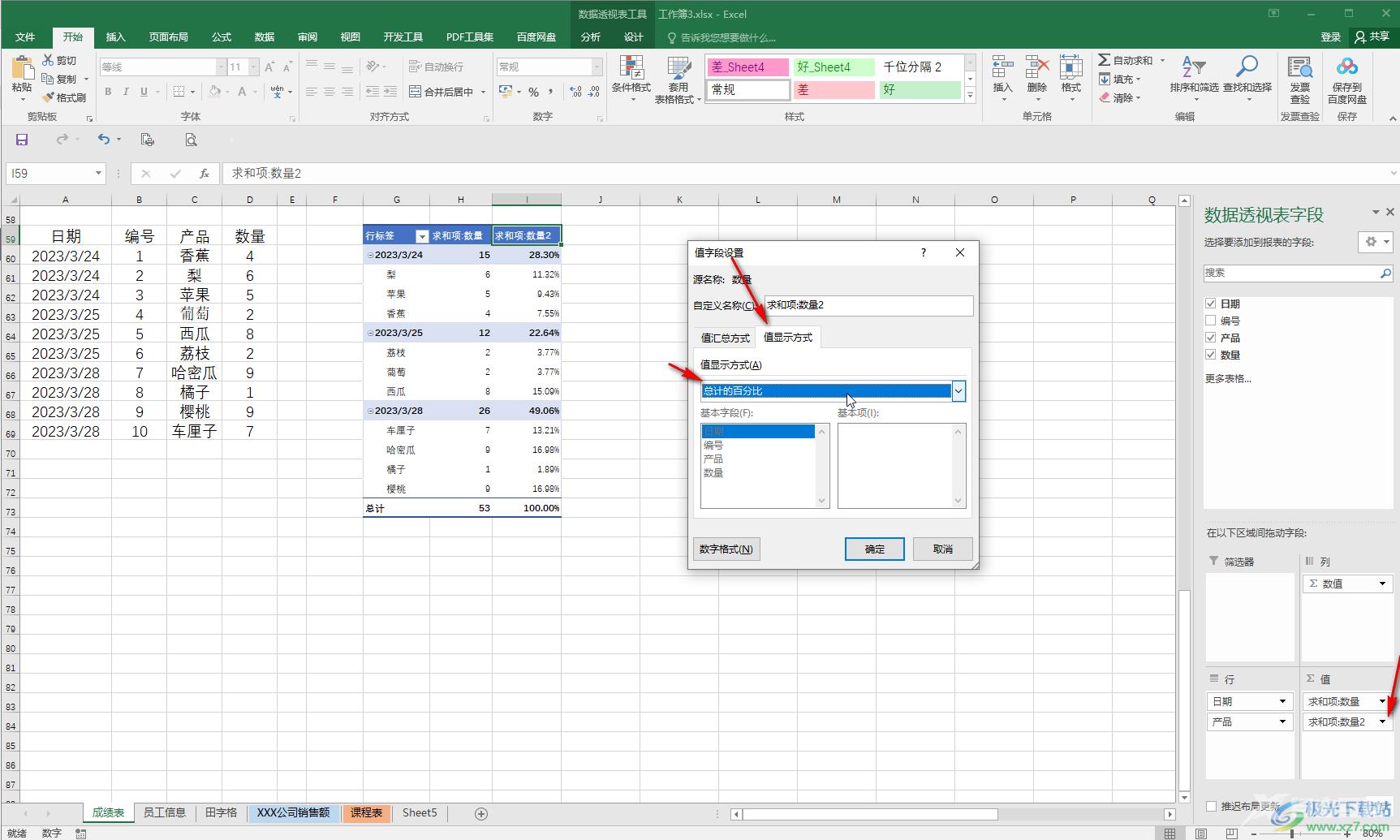Screen dimensions: 1400x840
Task: Apply percent style number format
Action: pyautogui.click(x=533, y=92)
